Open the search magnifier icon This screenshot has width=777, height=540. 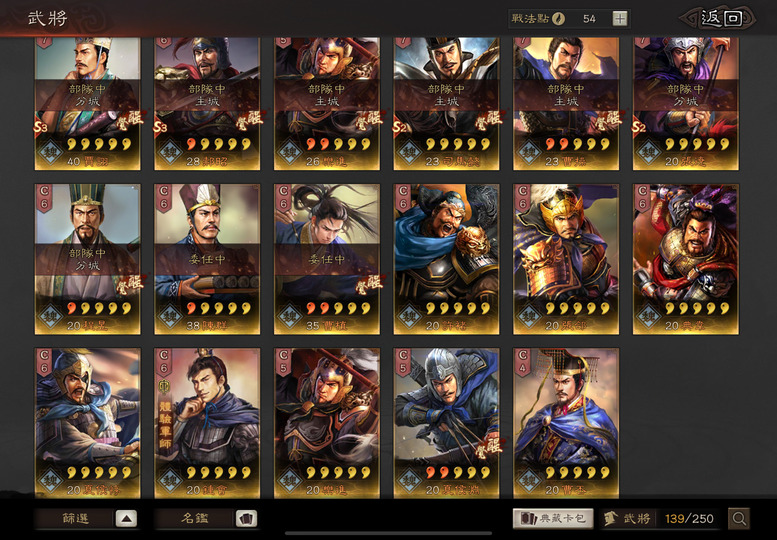(x=738, y=519)
